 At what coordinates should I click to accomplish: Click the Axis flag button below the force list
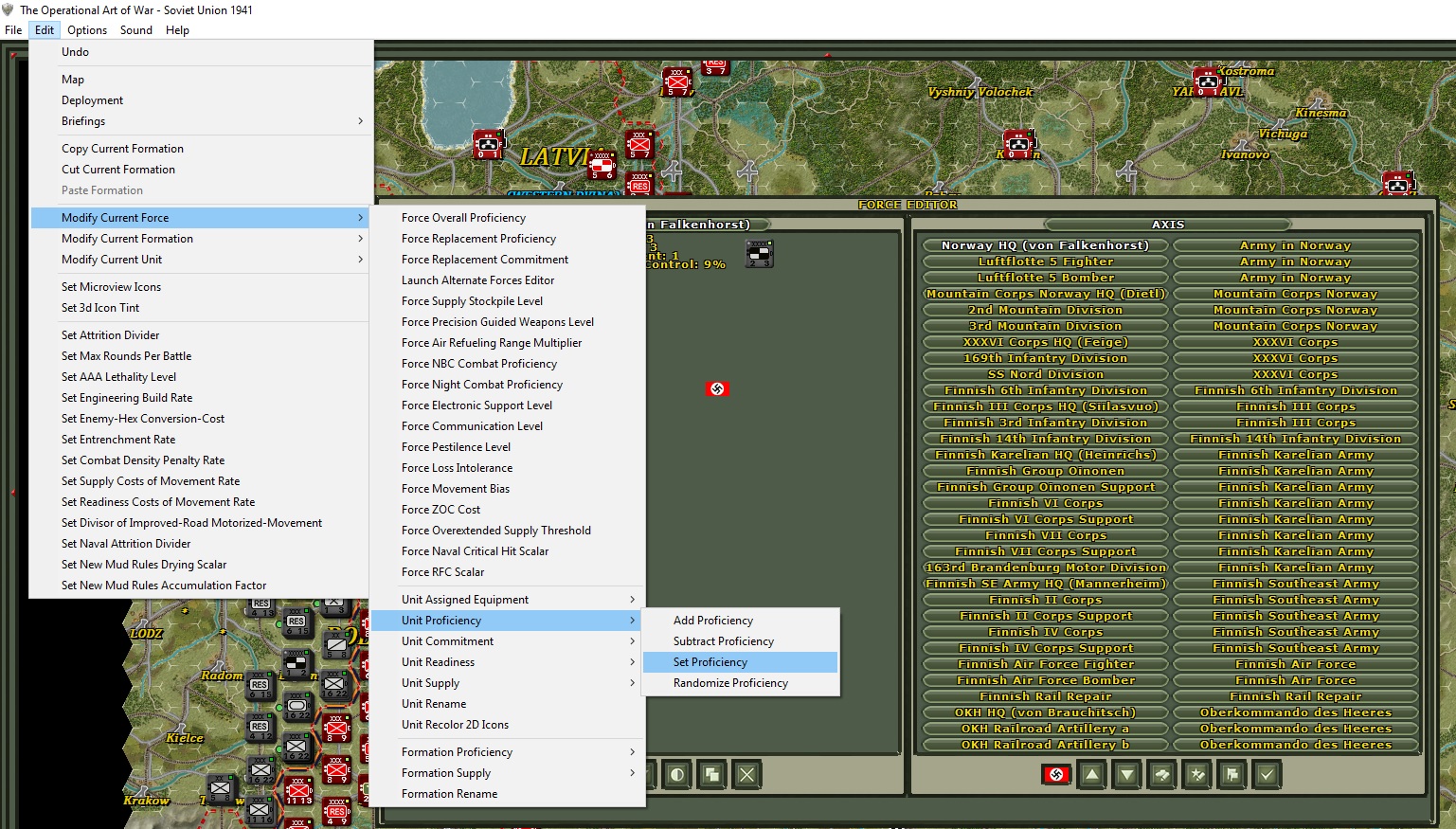[x=1056, y=774]
